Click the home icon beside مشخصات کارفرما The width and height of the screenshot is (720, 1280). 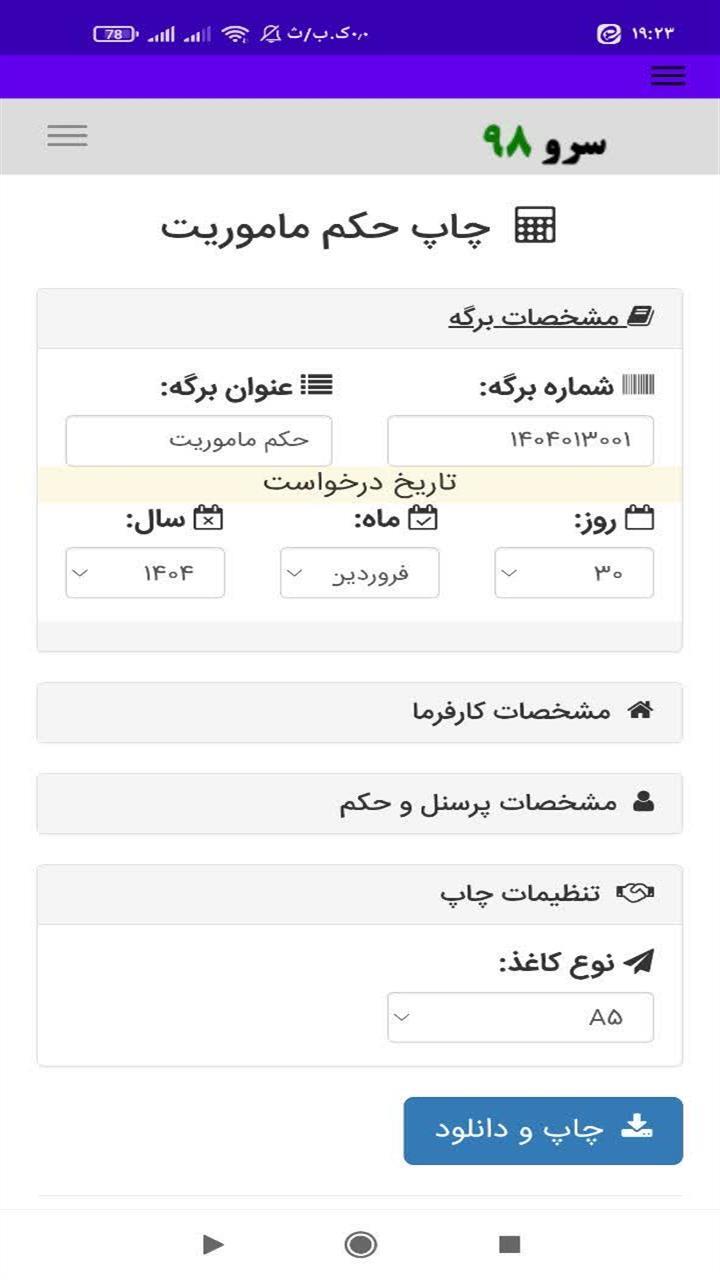[640, 711]
